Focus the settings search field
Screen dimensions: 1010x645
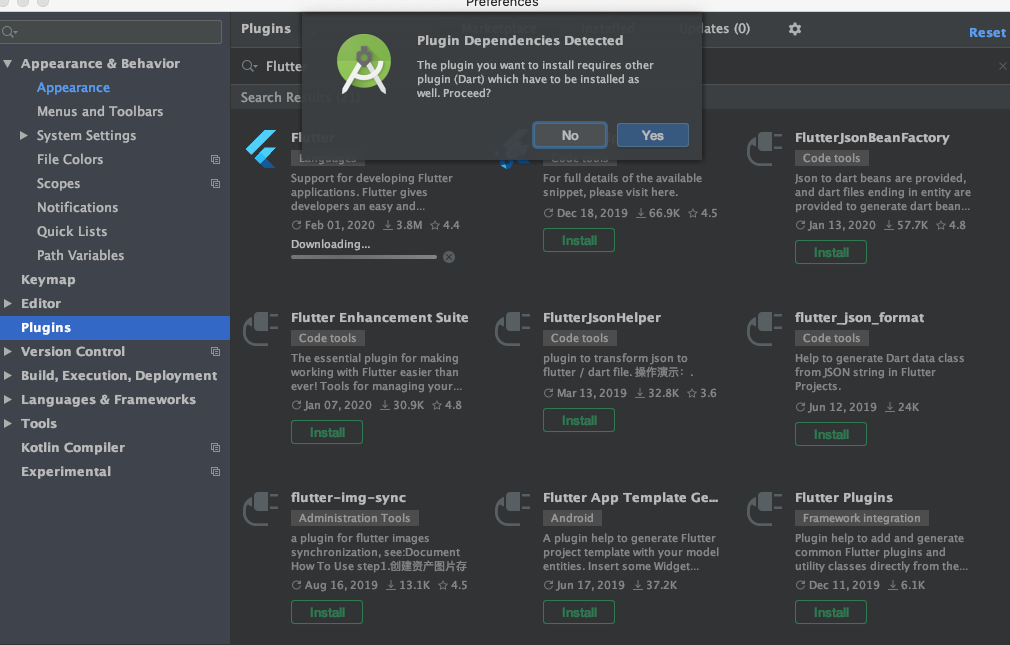pyautogui.click(x=111, y=32)
